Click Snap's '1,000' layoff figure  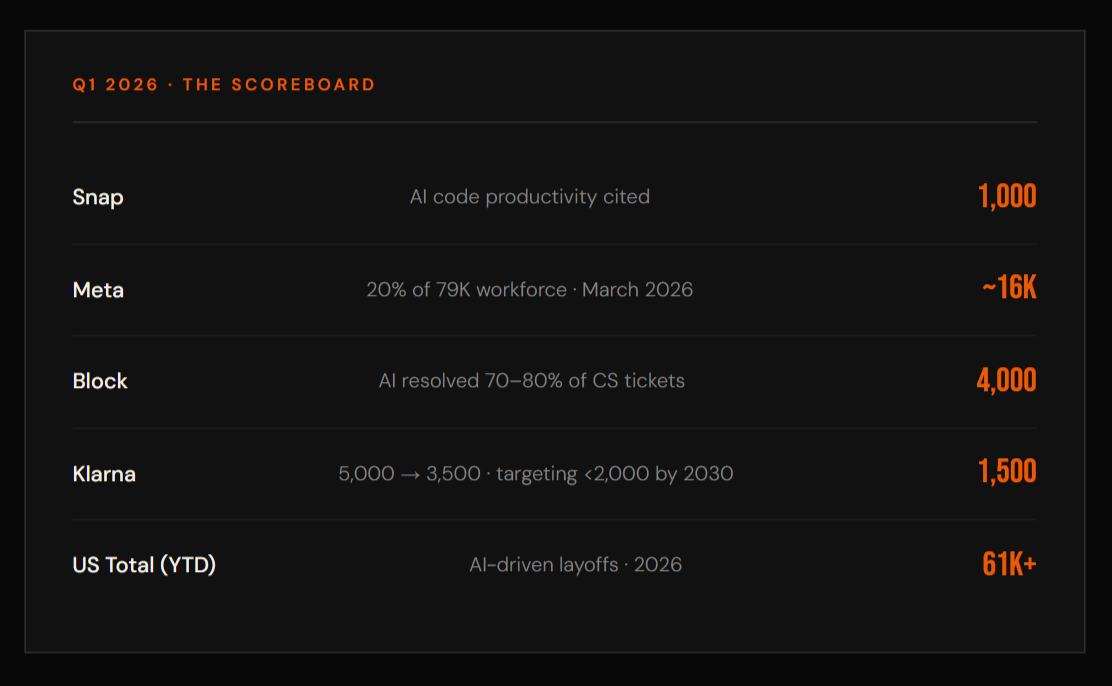1007,196
